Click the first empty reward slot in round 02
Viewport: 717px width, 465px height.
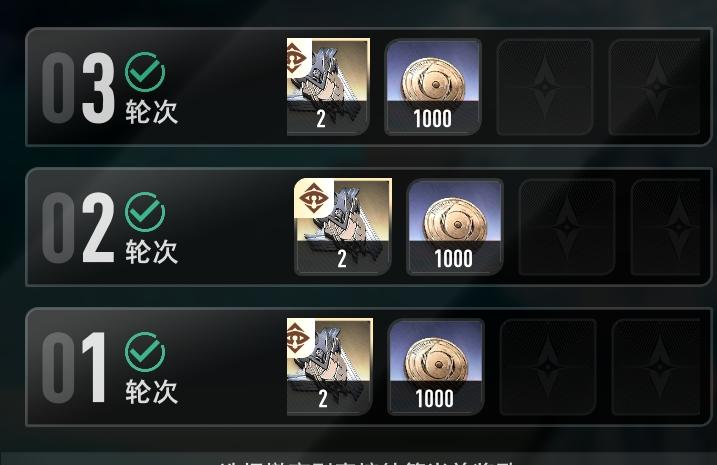(567, 227)
